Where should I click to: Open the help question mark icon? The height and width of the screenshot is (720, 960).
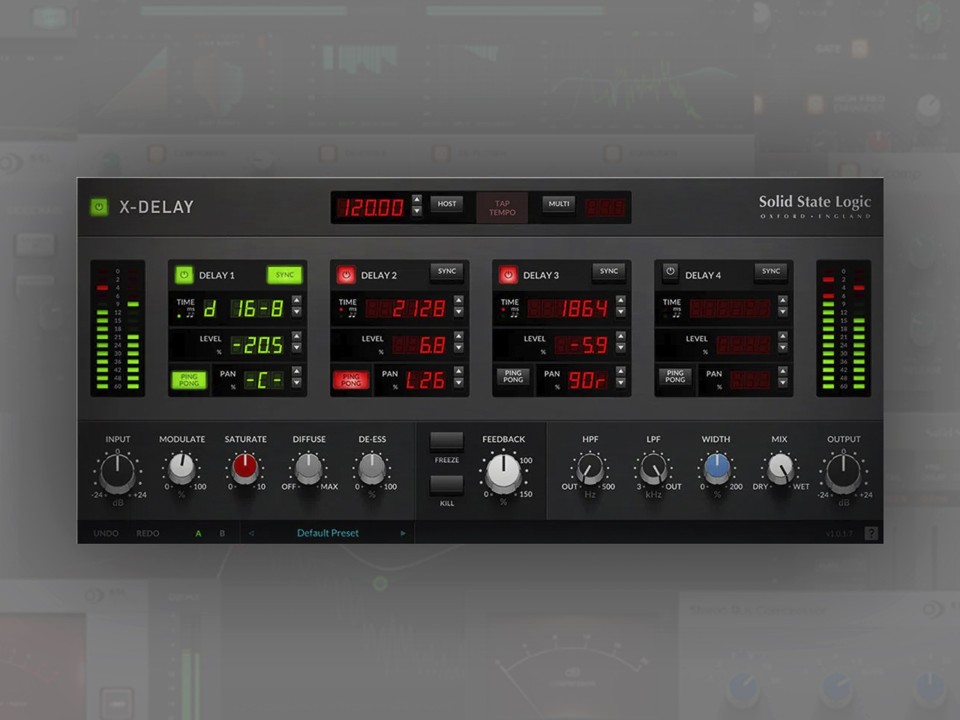871,534
